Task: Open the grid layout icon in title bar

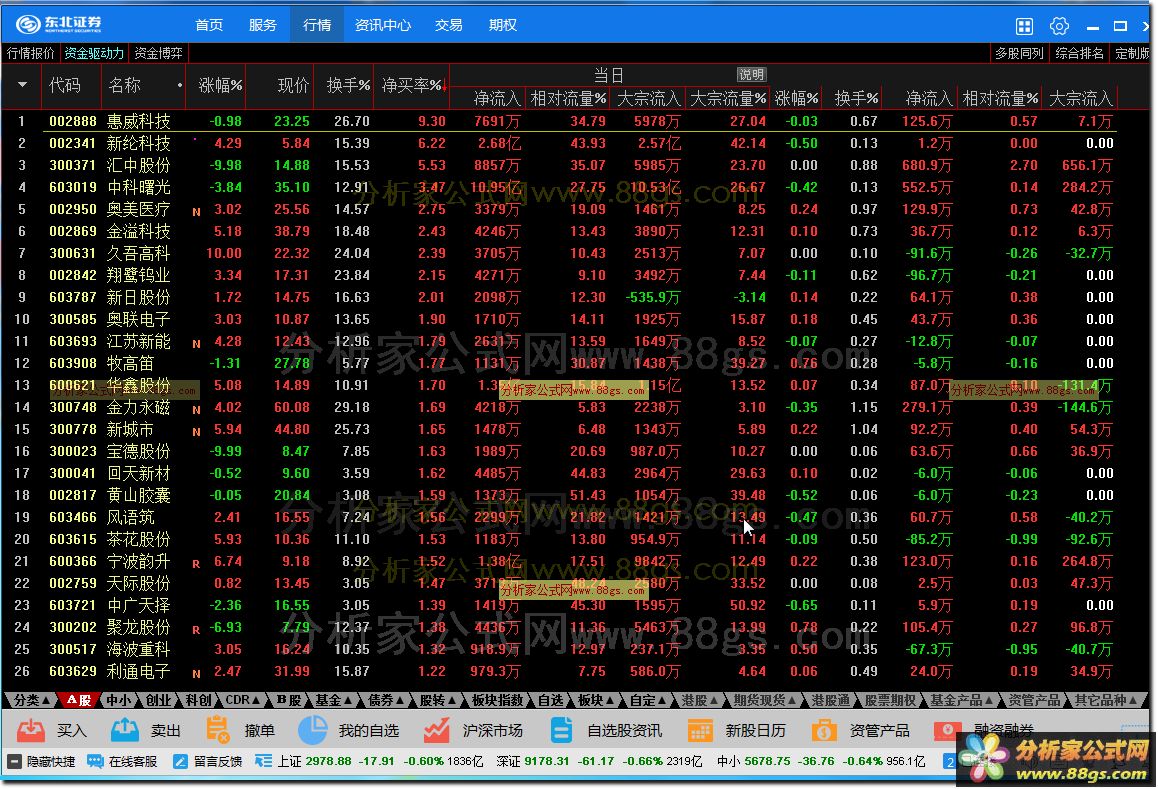Action: pyautogui.click(x=1024, y=27)
